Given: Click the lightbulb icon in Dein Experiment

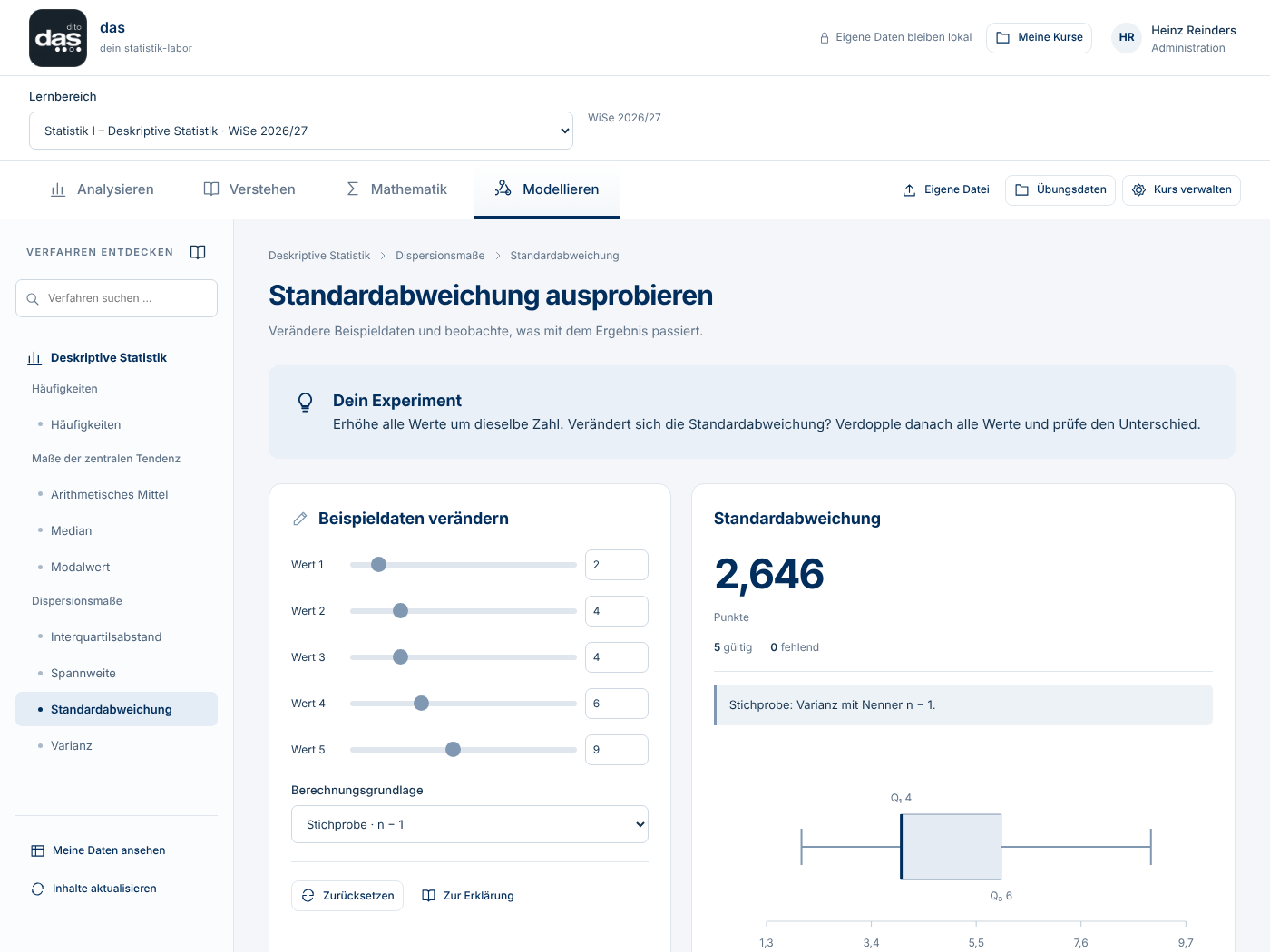Looking at the screenshot, I should [x=306, y=402].
